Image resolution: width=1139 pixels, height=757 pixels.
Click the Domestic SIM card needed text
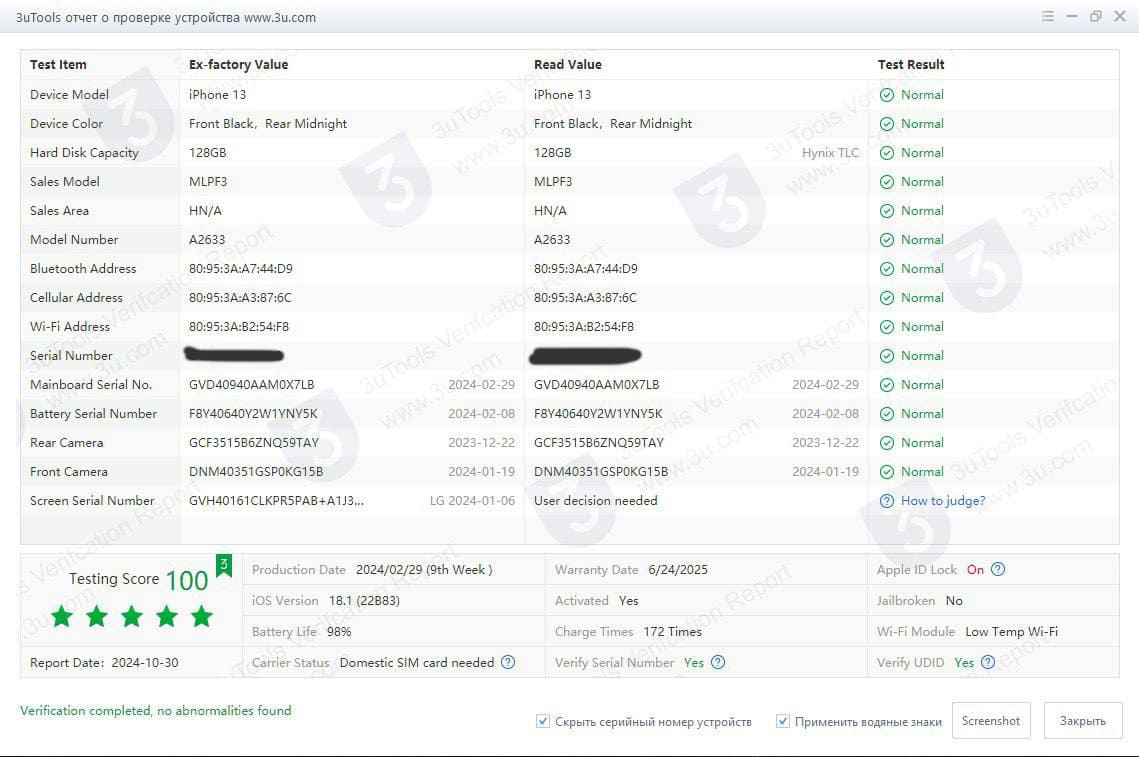(x=417, y=663)
